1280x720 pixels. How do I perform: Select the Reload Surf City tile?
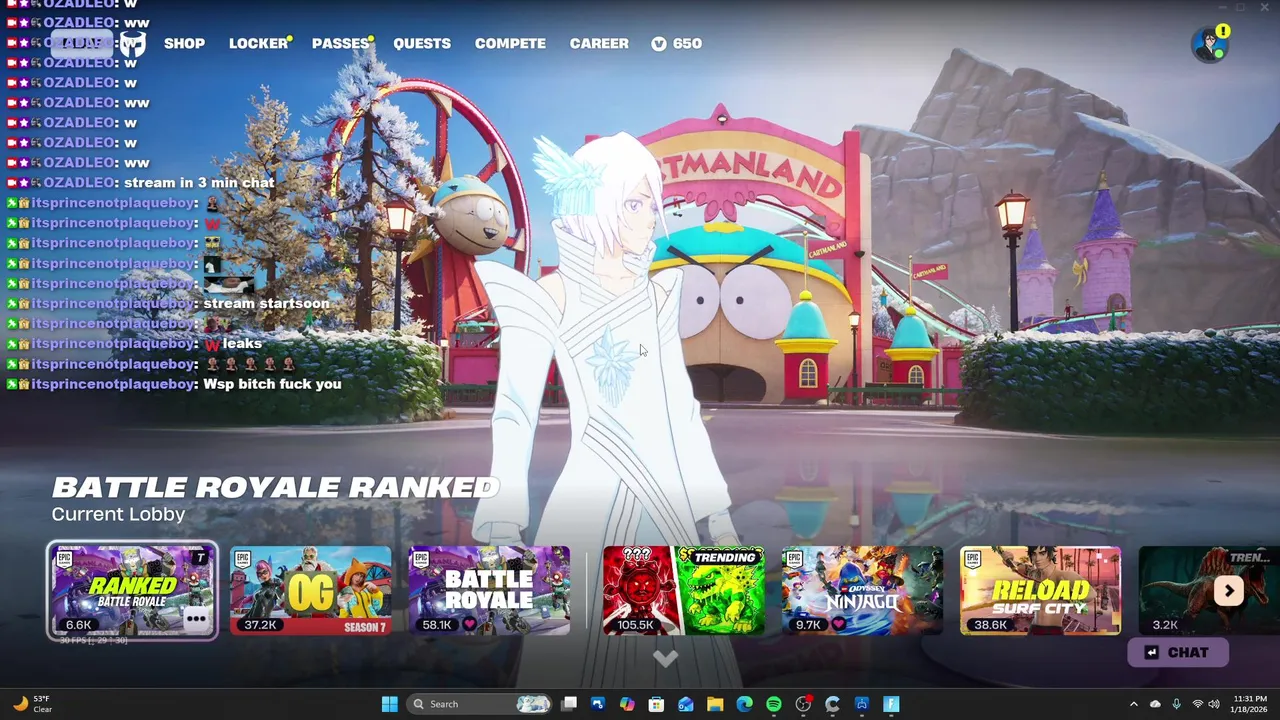click(1040, 590)
